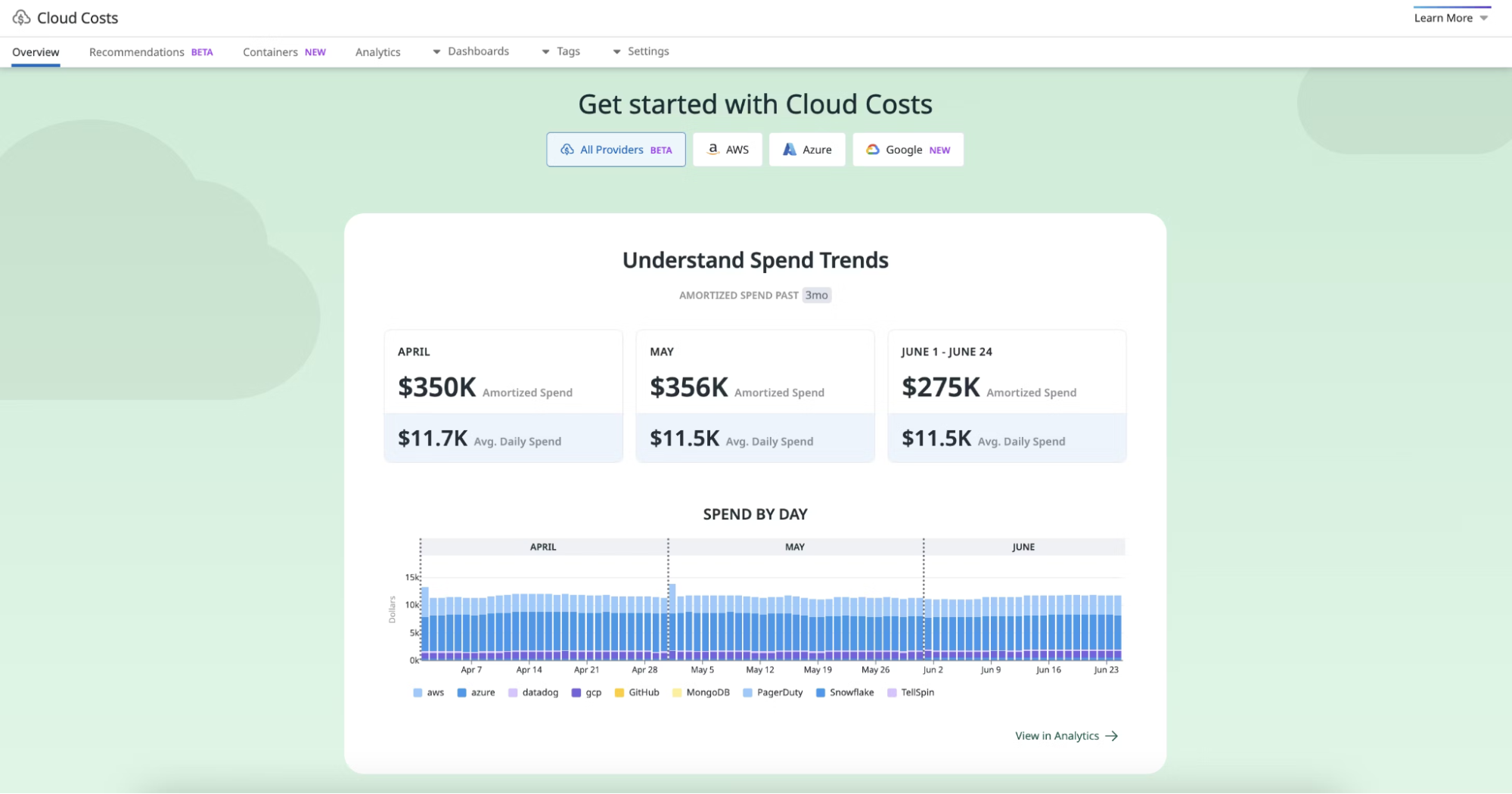Toggle the MongoDB legend swatch
1512x794 pixels.
tap(677, 693)
